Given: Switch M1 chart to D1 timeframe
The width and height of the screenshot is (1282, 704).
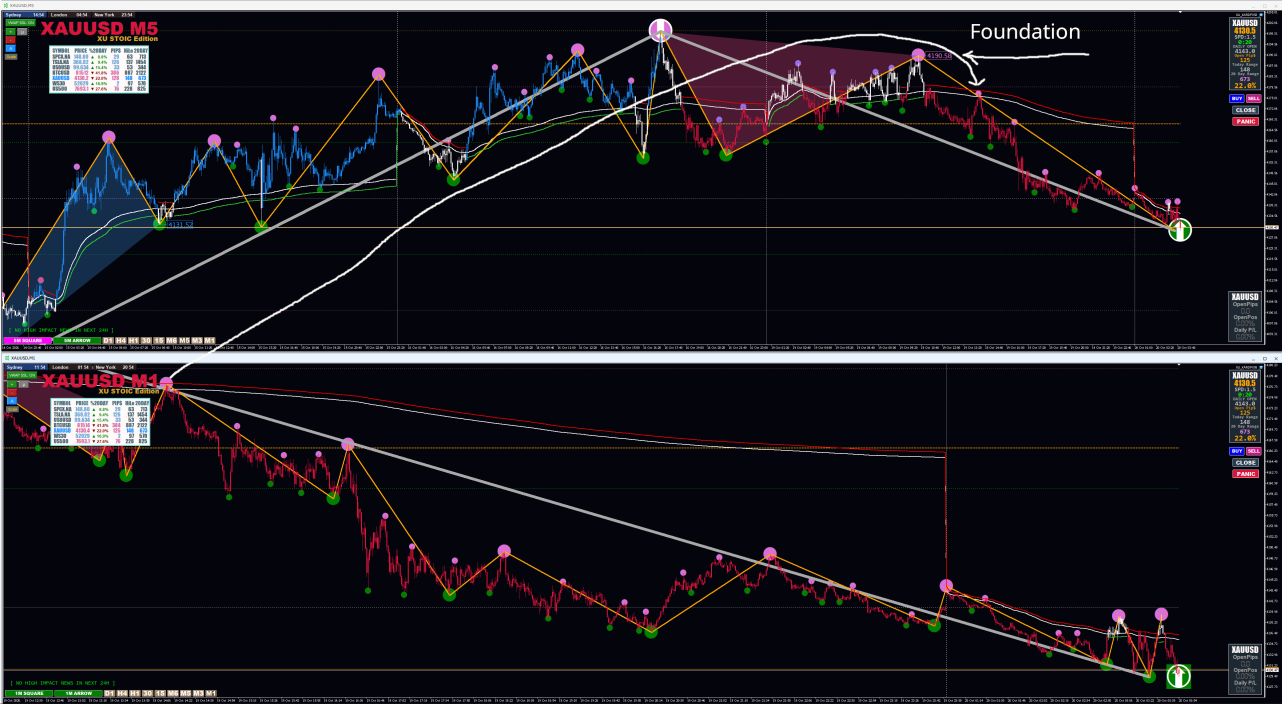Looking at the screenshot, I should point(109,693).
